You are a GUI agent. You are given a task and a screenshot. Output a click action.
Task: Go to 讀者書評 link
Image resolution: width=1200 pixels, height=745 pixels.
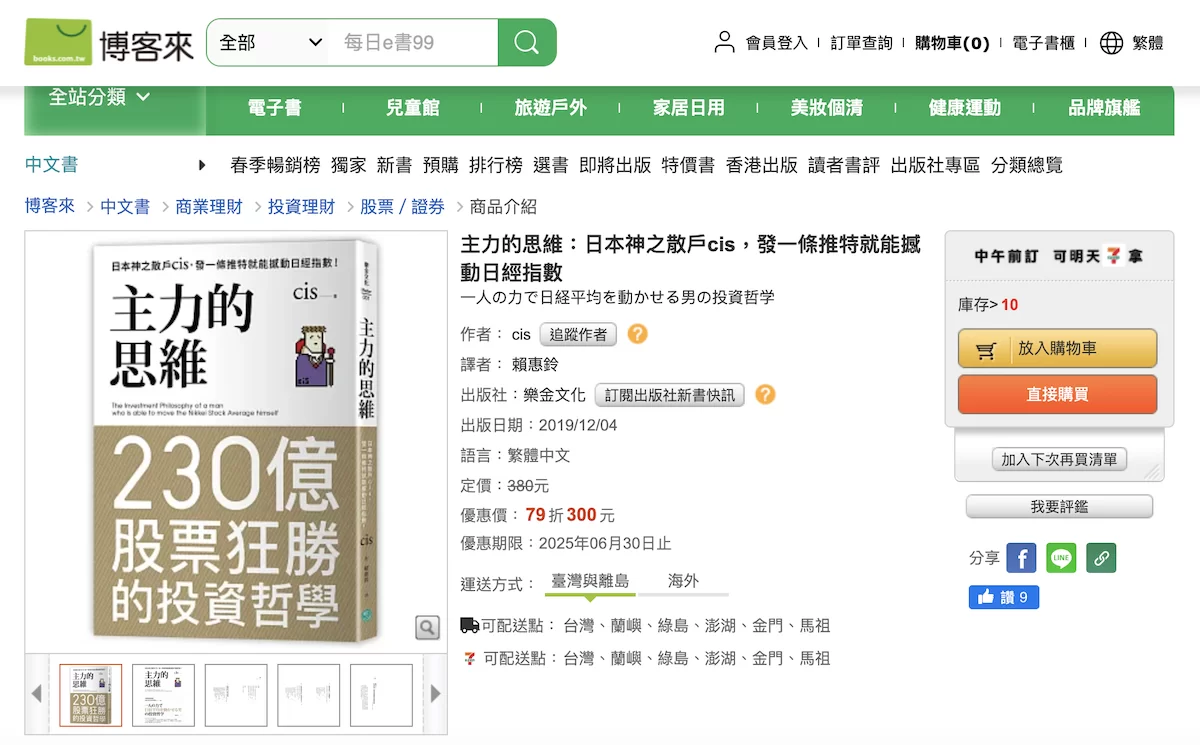click(844, 165)
